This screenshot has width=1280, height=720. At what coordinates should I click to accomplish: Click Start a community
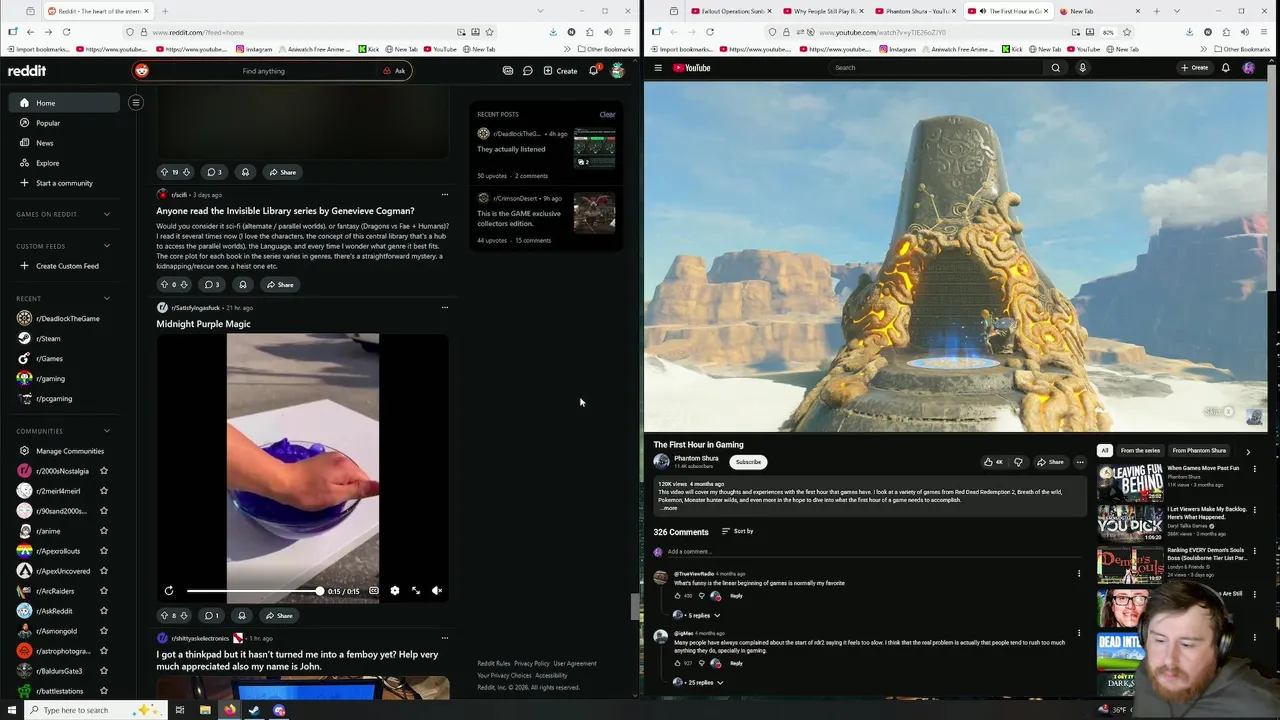coord(64,183)
